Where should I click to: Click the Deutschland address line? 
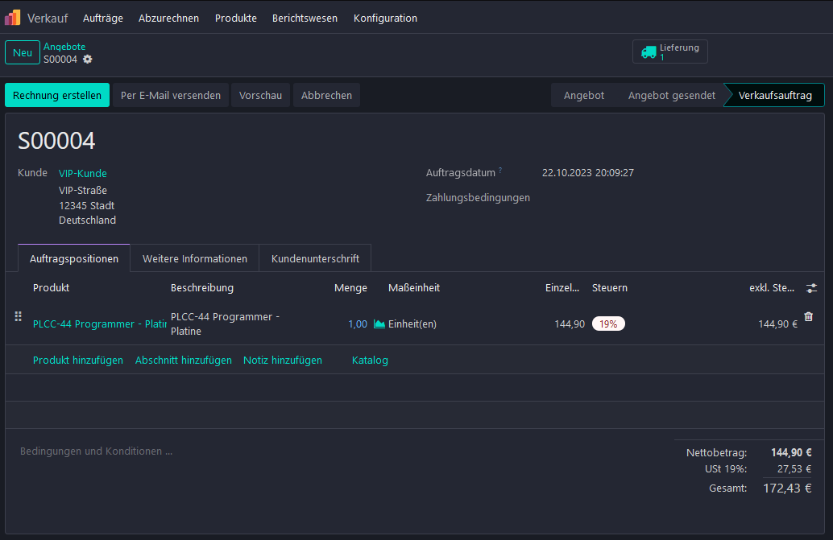pyautogui.click(x=87, y=220)
